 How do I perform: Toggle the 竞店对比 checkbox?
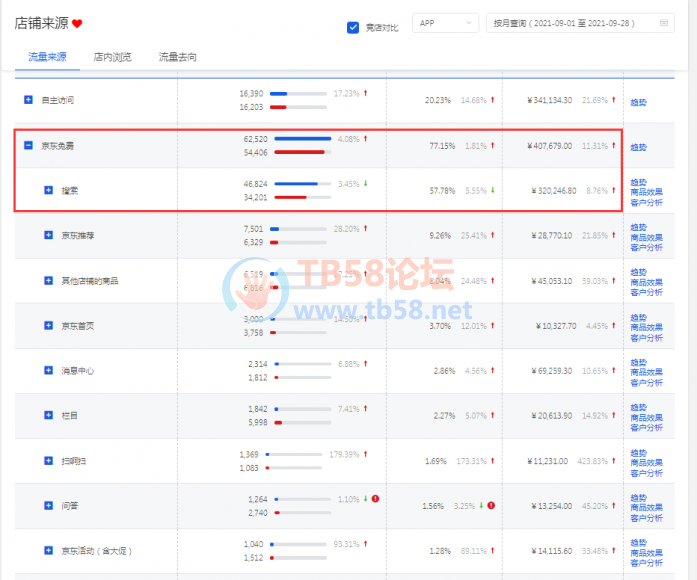(x=353, y=28)
